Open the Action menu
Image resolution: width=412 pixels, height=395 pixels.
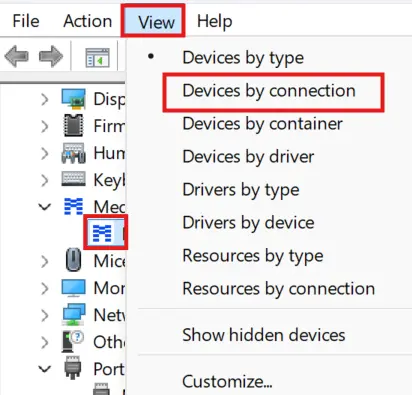(87, 21)
